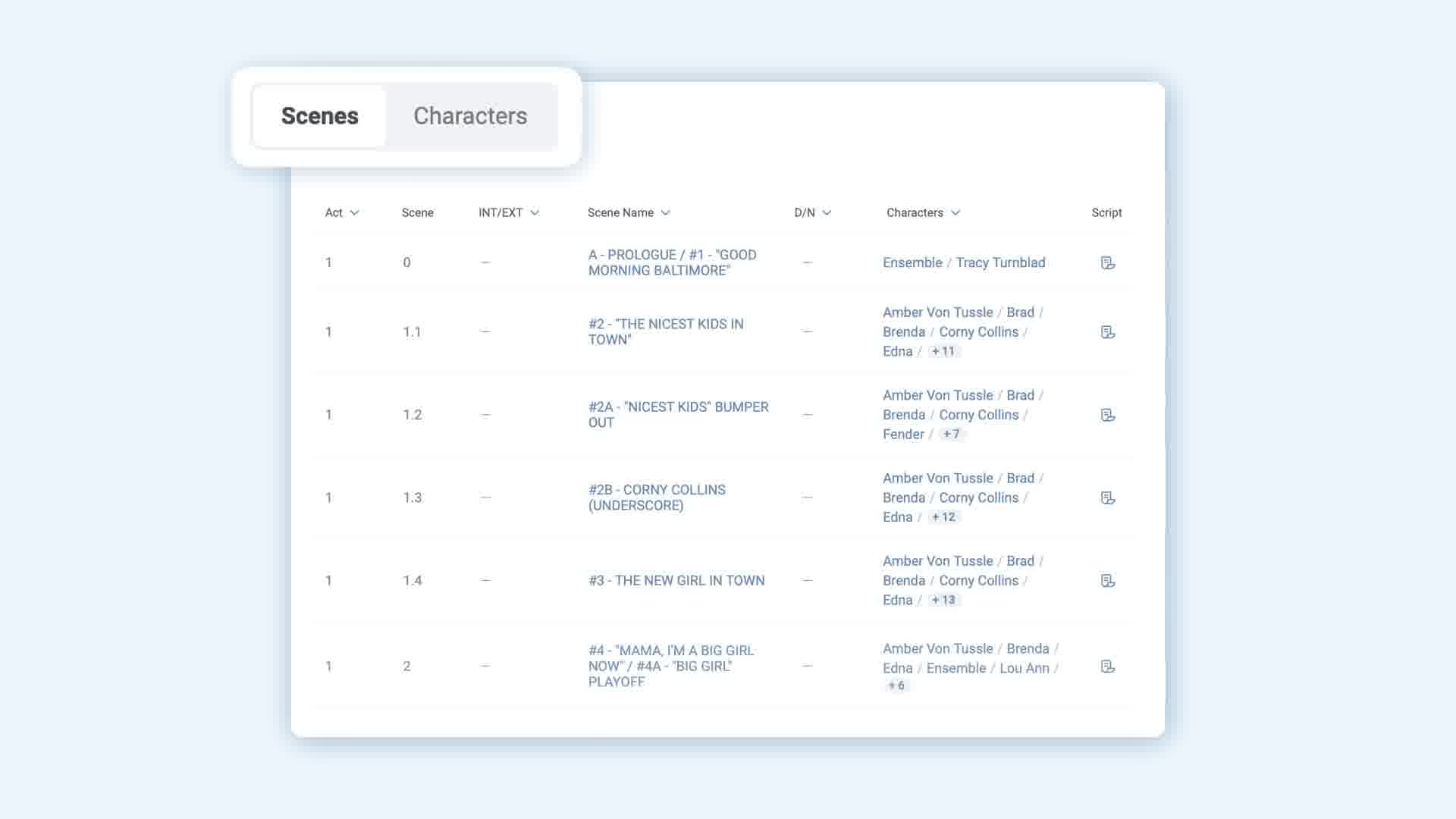The width and height of the screenshot is (1456, 819).
Task: Open script icon for scene 2
Action: point(1107,666)
